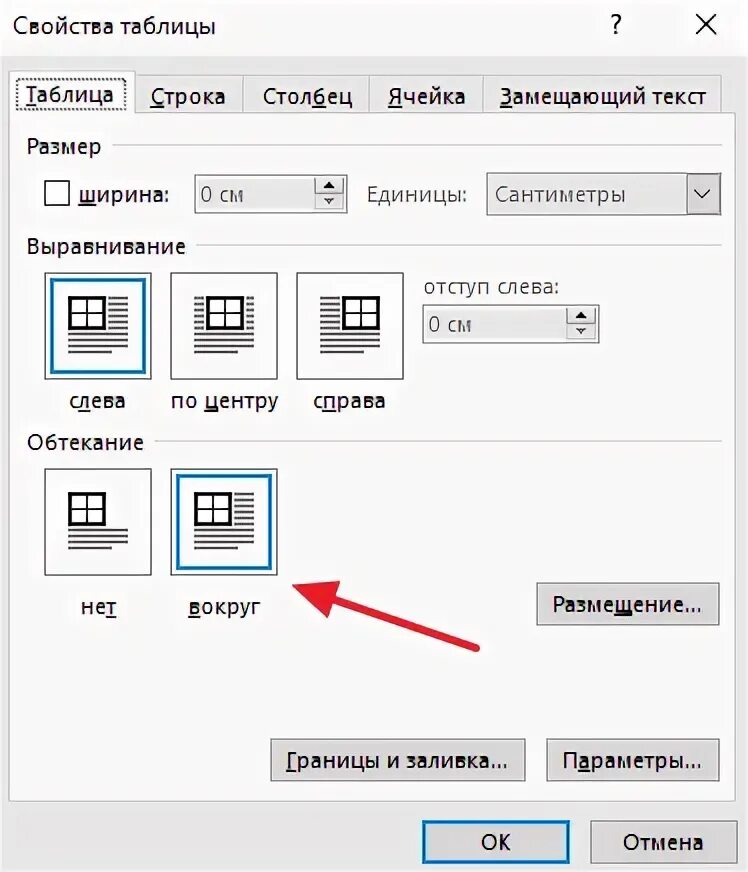This screenshot has width=748, height=872.
Task: Enable the 'ширина' width checkbox
Action: tap(57, 194)
